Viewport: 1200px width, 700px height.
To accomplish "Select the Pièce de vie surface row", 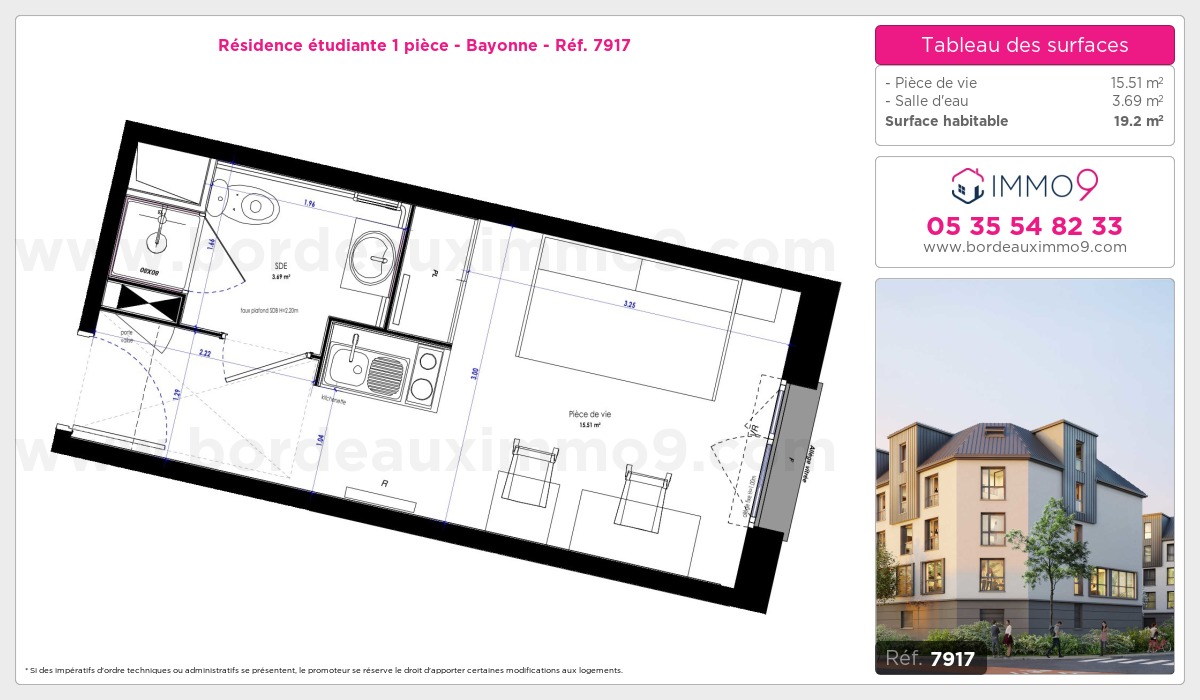I will click(x=1024, y=83).
